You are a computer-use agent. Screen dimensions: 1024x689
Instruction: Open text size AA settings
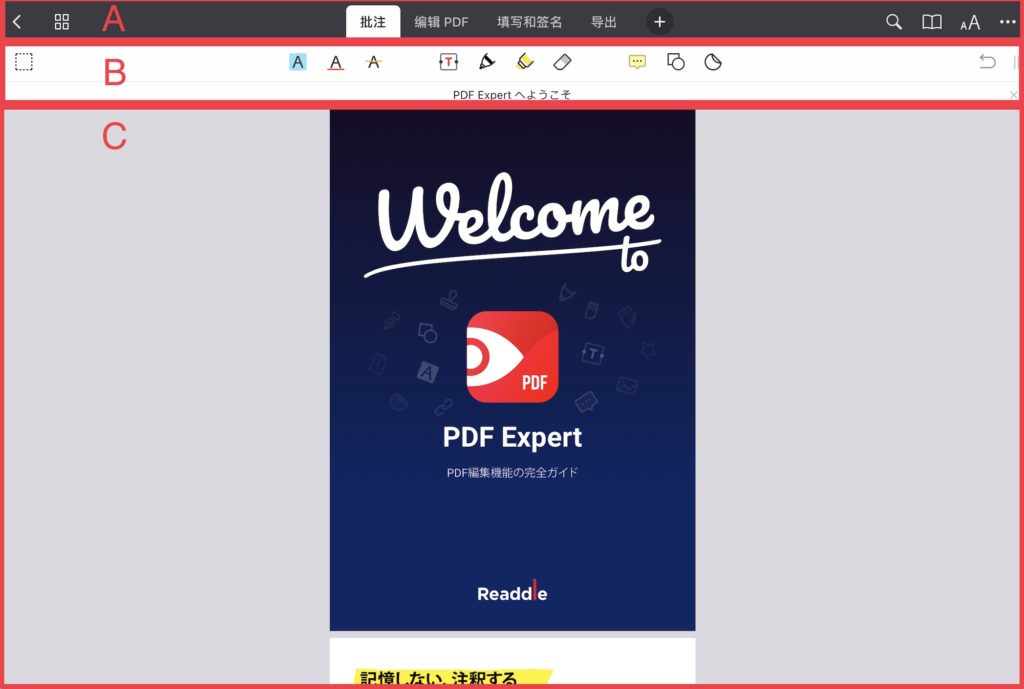point(970,23)
